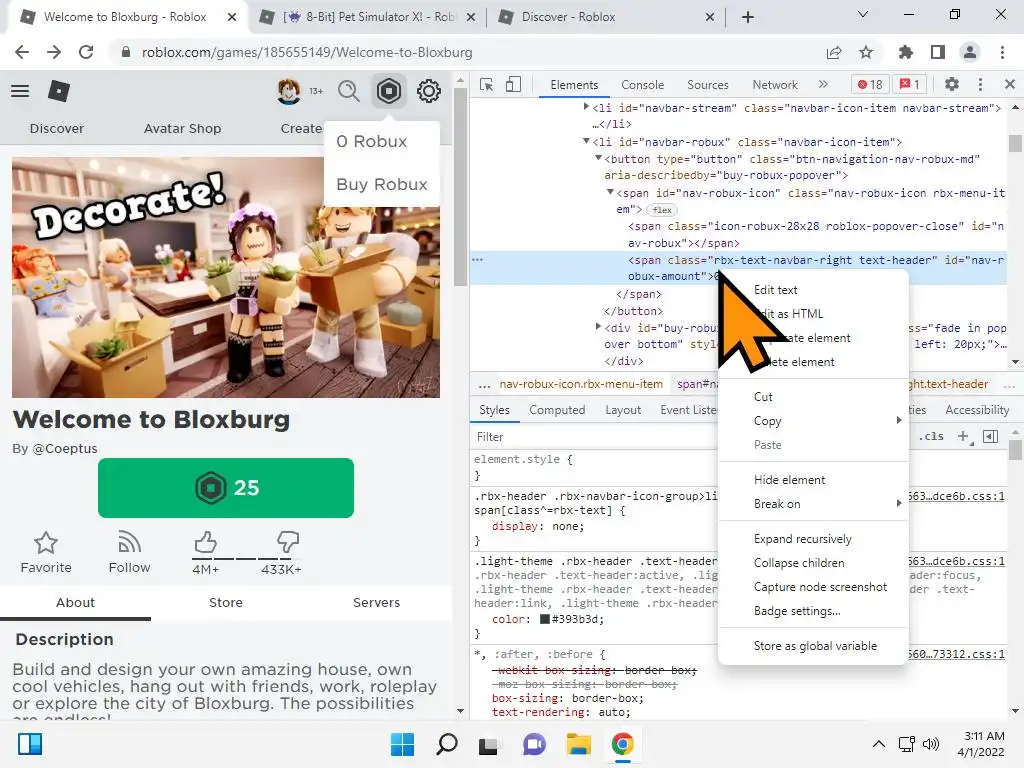This screenshot has width=1024, height=768.
Task: Click the Follow feed icon
Action: 129,542
